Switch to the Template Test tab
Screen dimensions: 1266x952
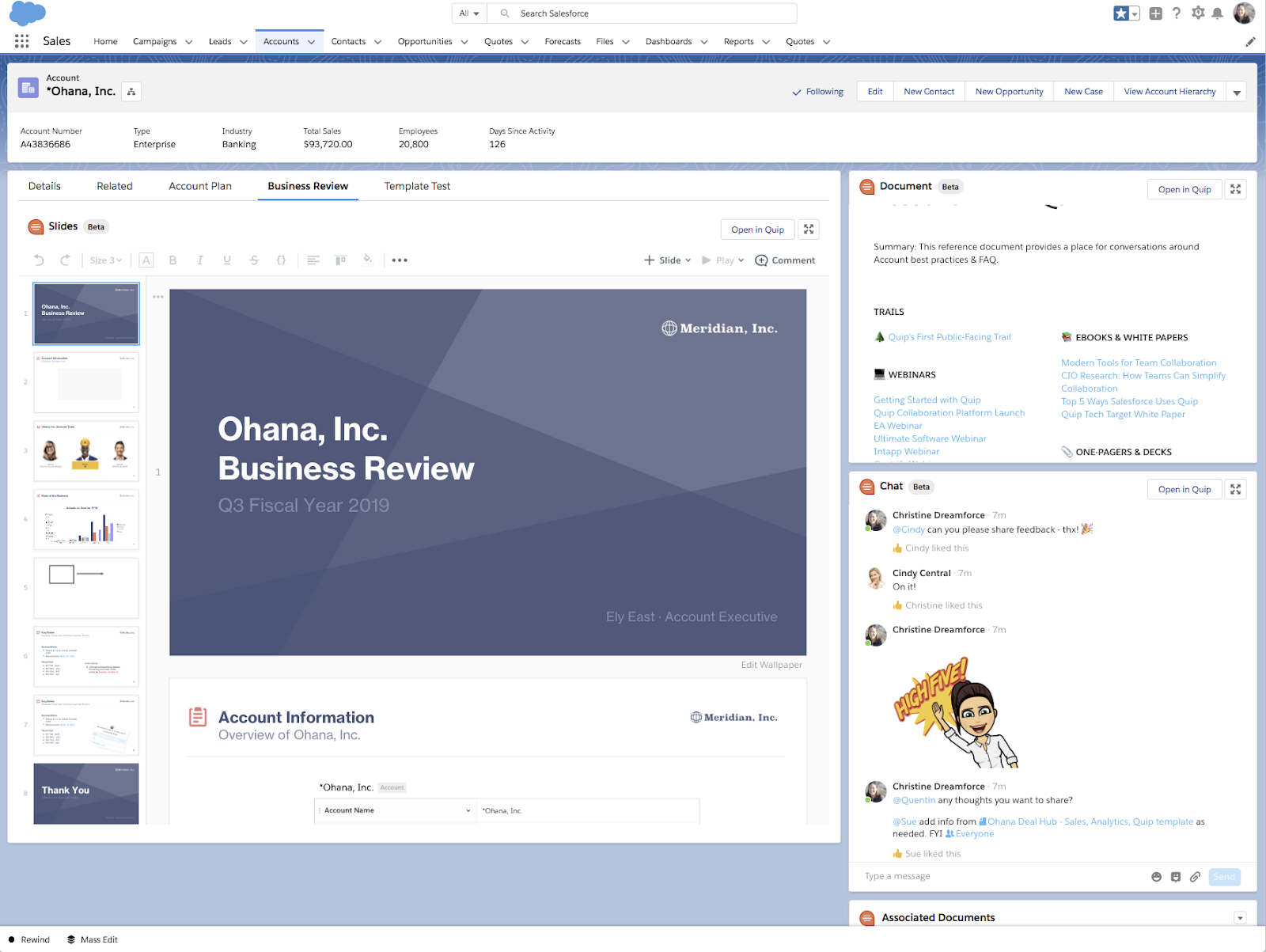coord(417,186)
